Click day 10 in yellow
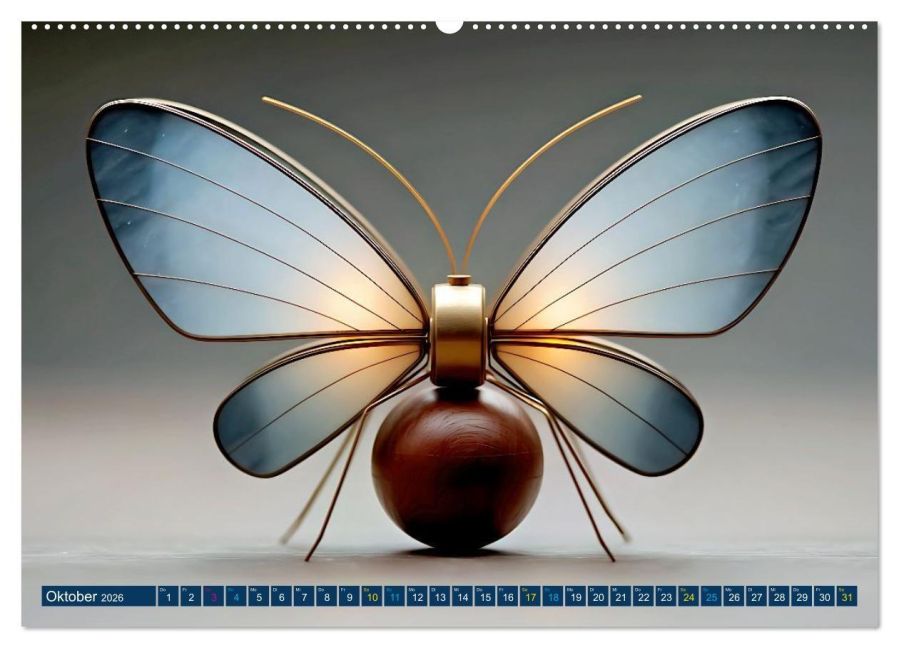Image resolution: width=899 pixels, height=648 pixels. (x=372, y=596)
